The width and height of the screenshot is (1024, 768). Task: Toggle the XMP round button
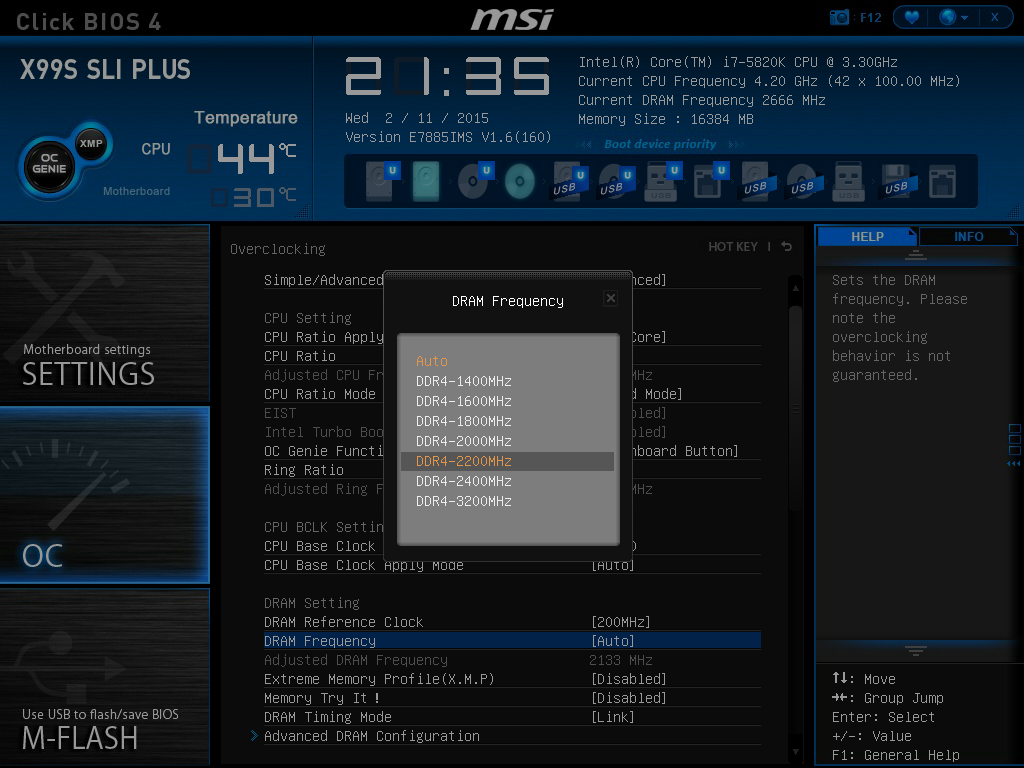[91, 143]
